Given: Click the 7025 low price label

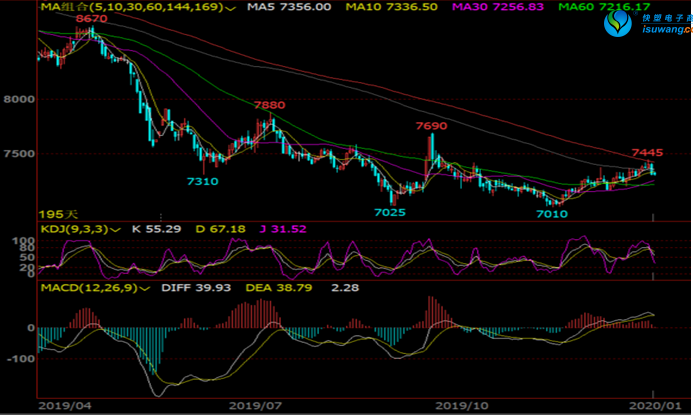Looking at the screenshot, I should pyautogui.click(x=390, y=212).
